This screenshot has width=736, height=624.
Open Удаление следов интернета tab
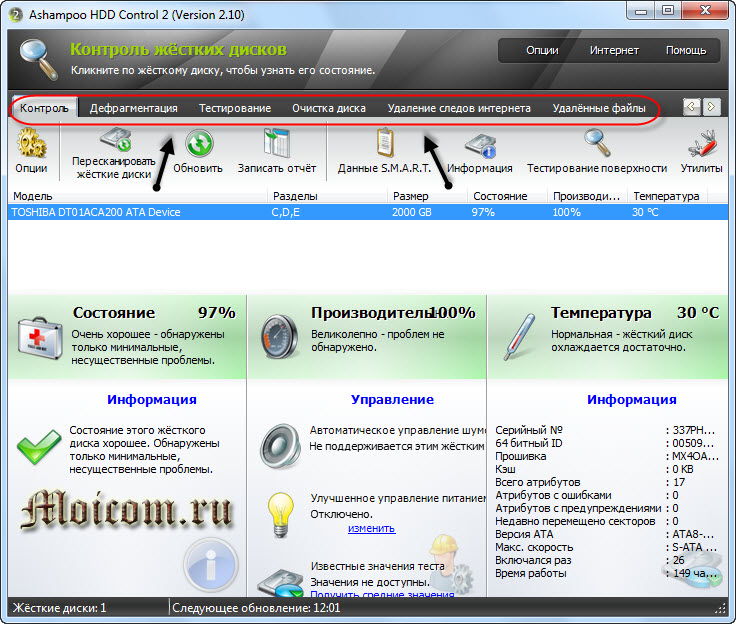[x=459, y=108]
